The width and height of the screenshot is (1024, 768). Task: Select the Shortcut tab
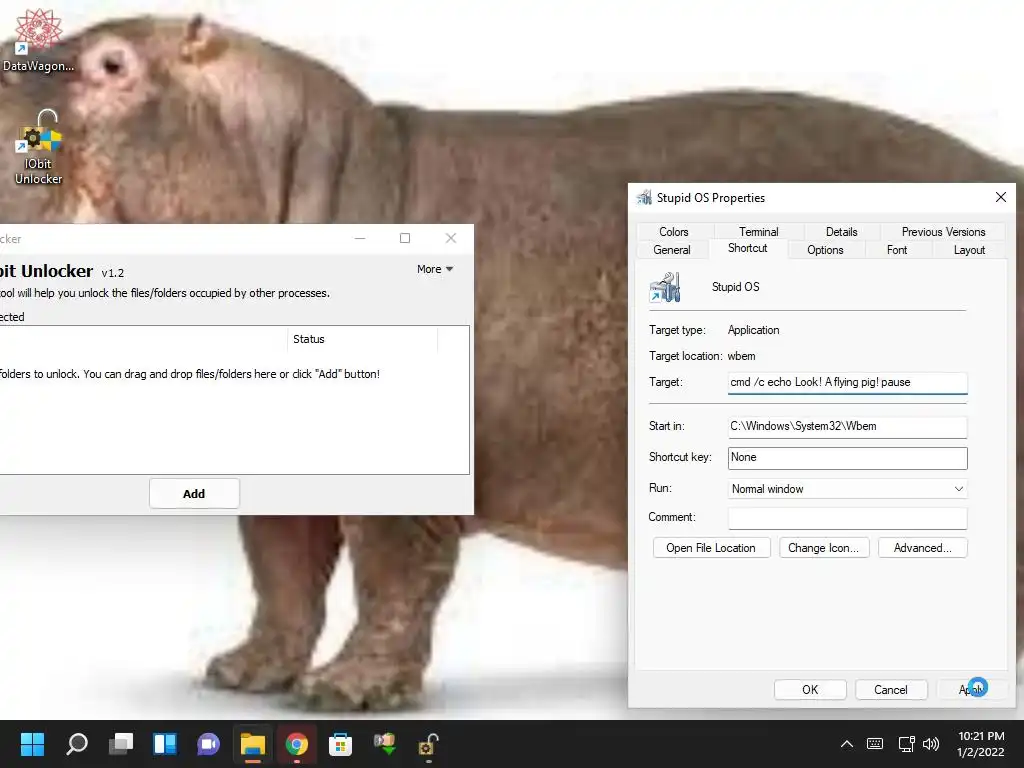(748, 248)
